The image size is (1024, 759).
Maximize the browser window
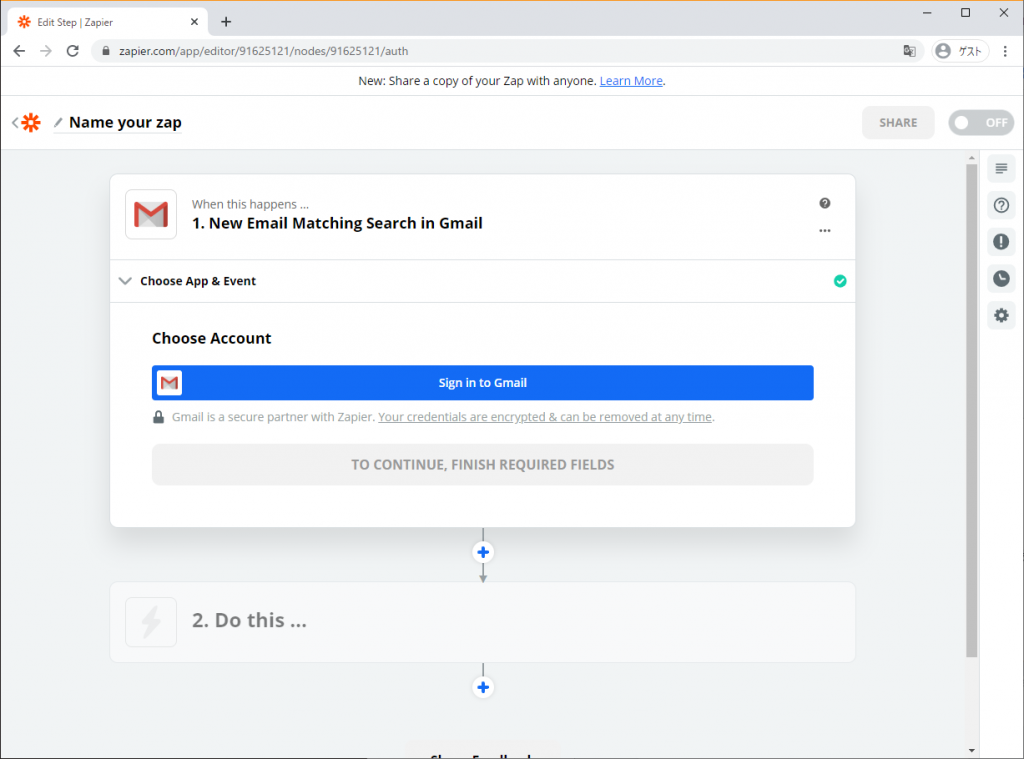tap(965, 13)
